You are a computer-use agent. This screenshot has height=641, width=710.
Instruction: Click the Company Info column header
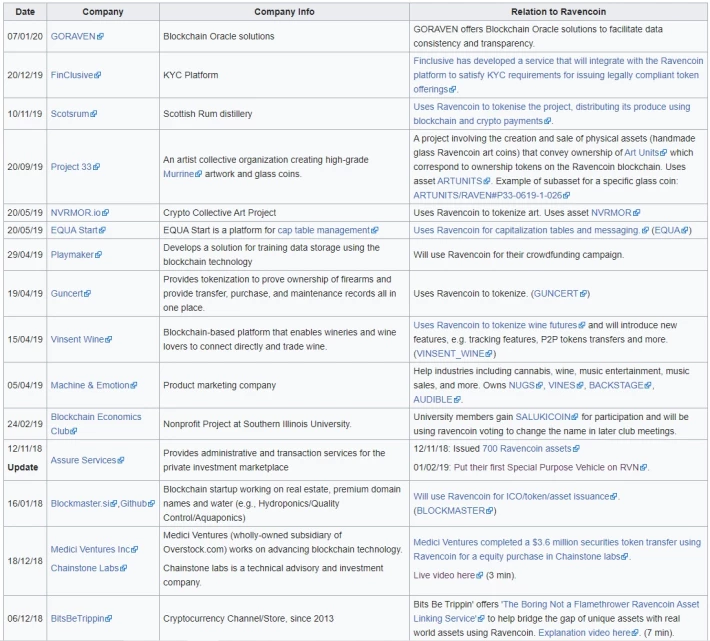pos(284,12)
